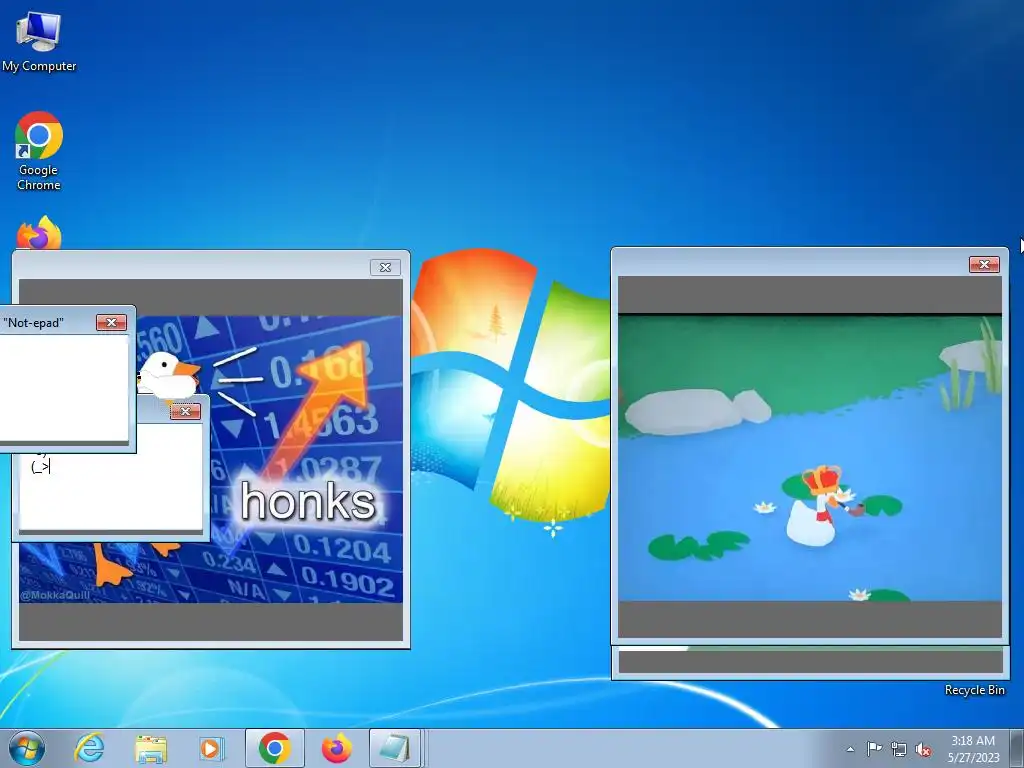Image resolution: width=1024 pixels, height=768 pixels.
Task: Open Windows Explorer from the taskbar
Action: 150,748
